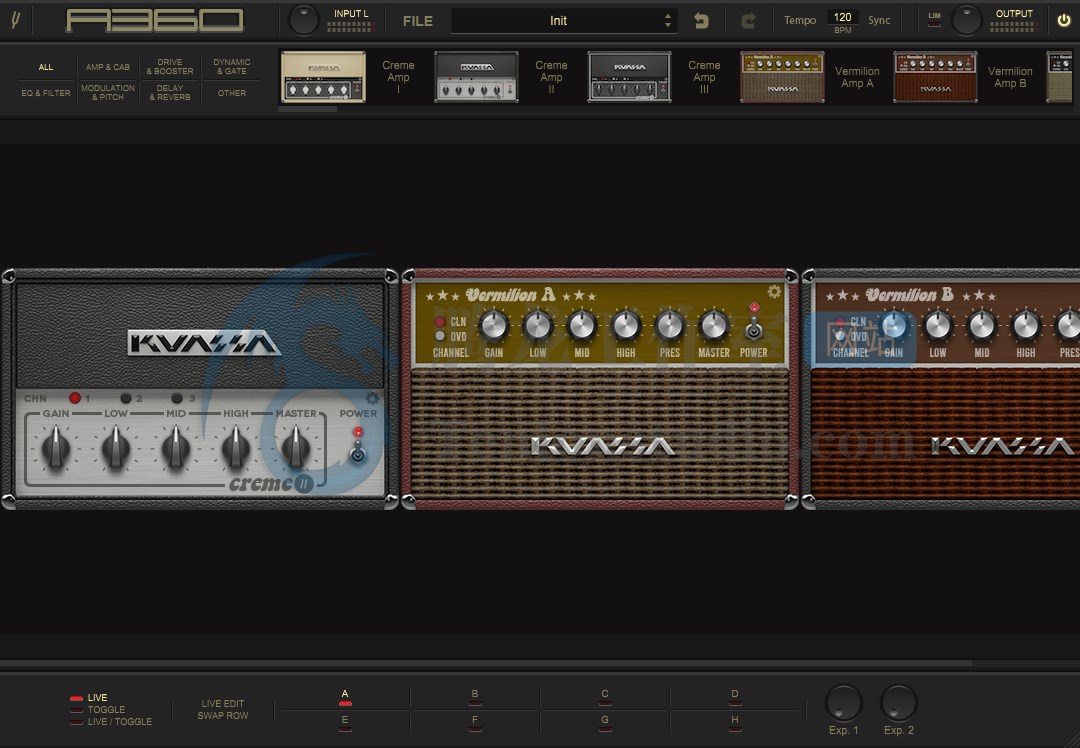
Task: Activate footswitch B
Action: (x=475, y=697)
